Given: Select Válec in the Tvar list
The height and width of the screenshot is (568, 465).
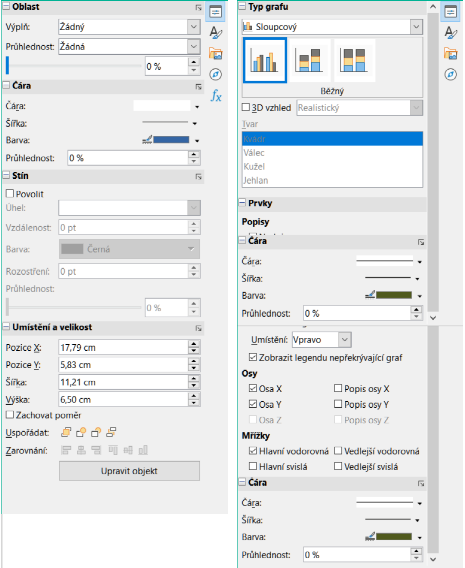Looking at the screenshot, I should tap(332, 153).
